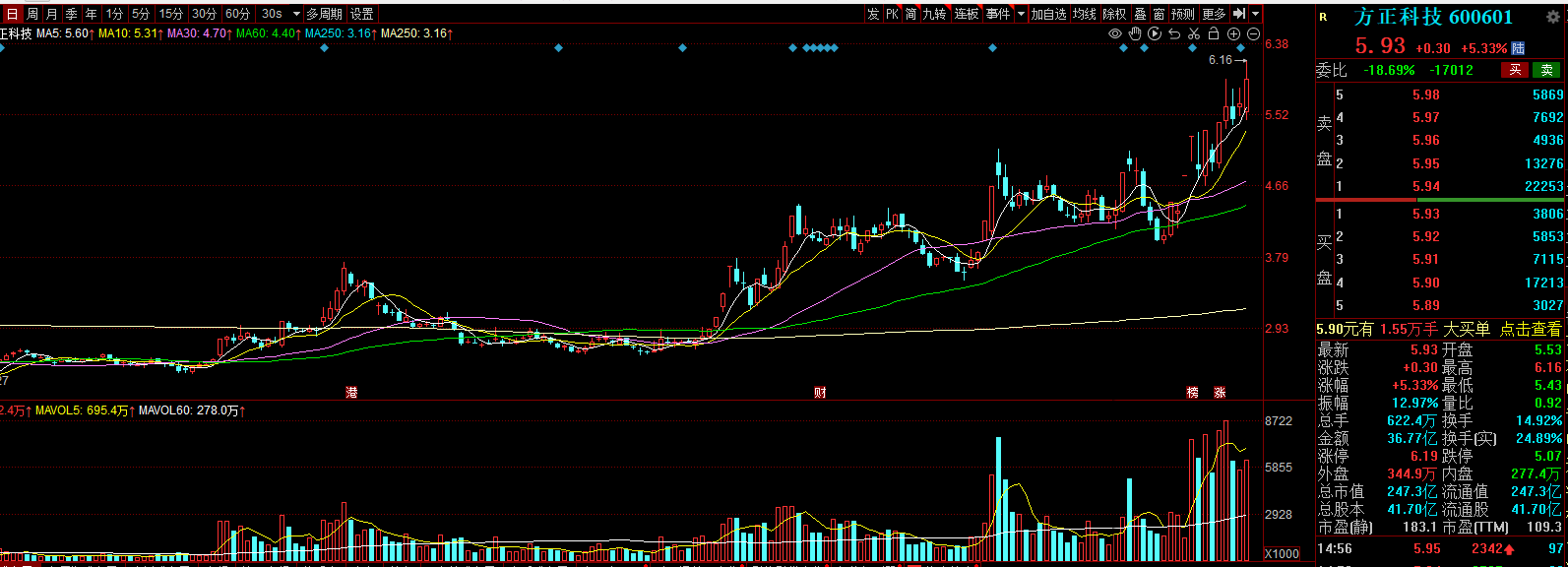
Task: Click the 大买单 label
Action: coord(1466,330)
